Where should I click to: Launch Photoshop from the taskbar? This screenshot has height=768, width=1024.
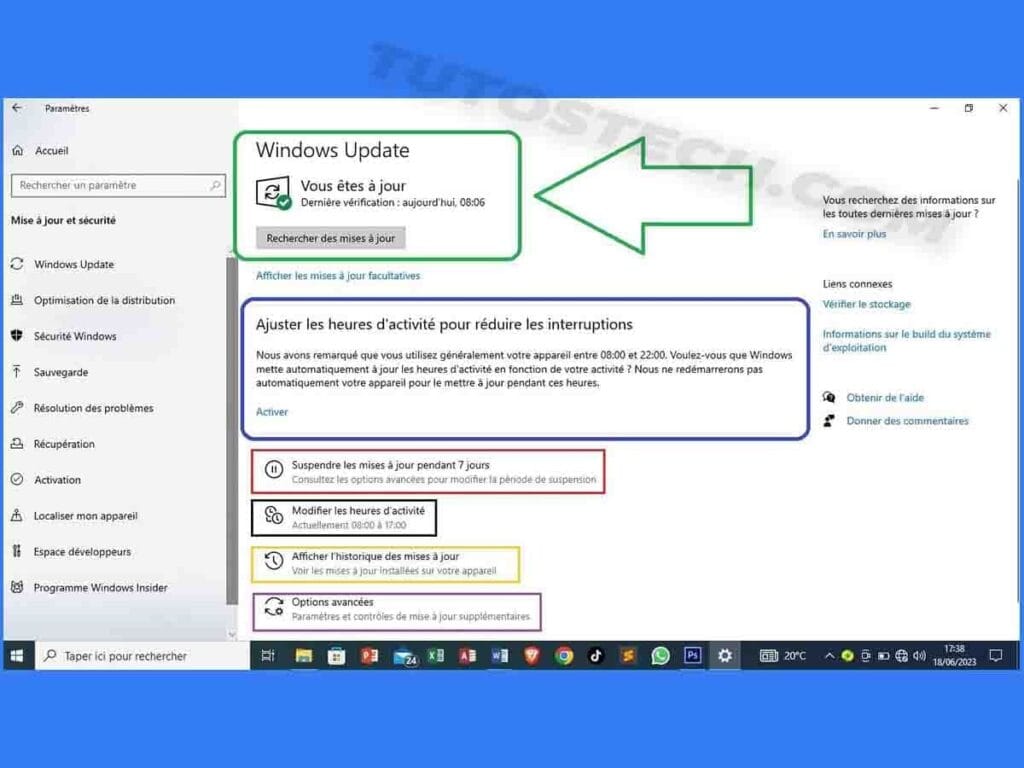692,656
